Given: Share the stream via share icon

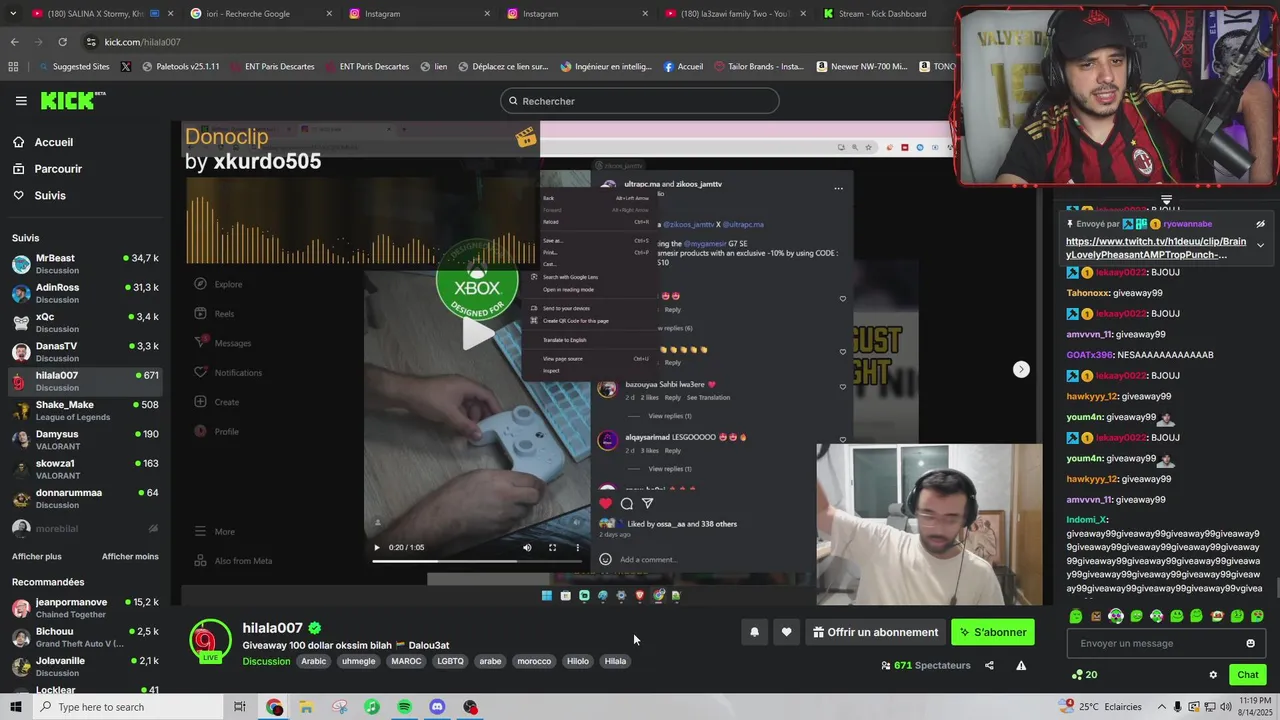Looking at the screenshot, I should pyautogui.click(x=989, y=665).
